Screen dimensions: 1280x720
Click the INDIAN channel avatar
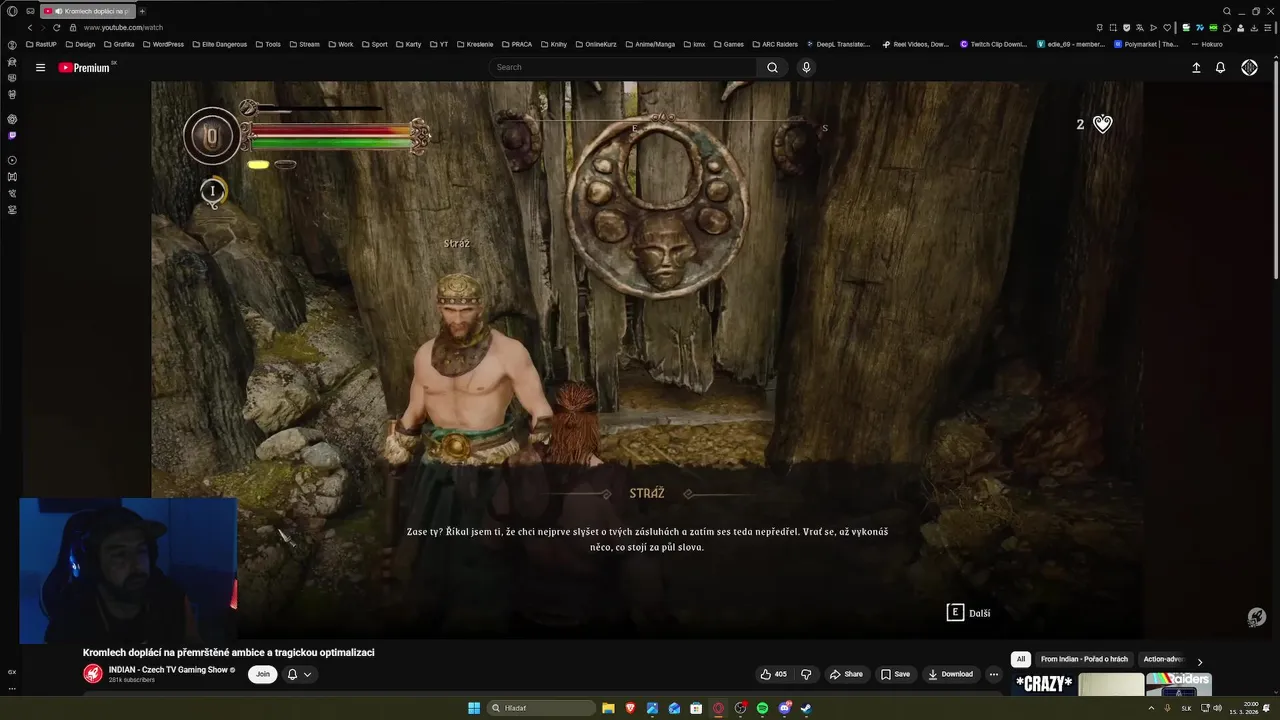(x=92, y=674)
